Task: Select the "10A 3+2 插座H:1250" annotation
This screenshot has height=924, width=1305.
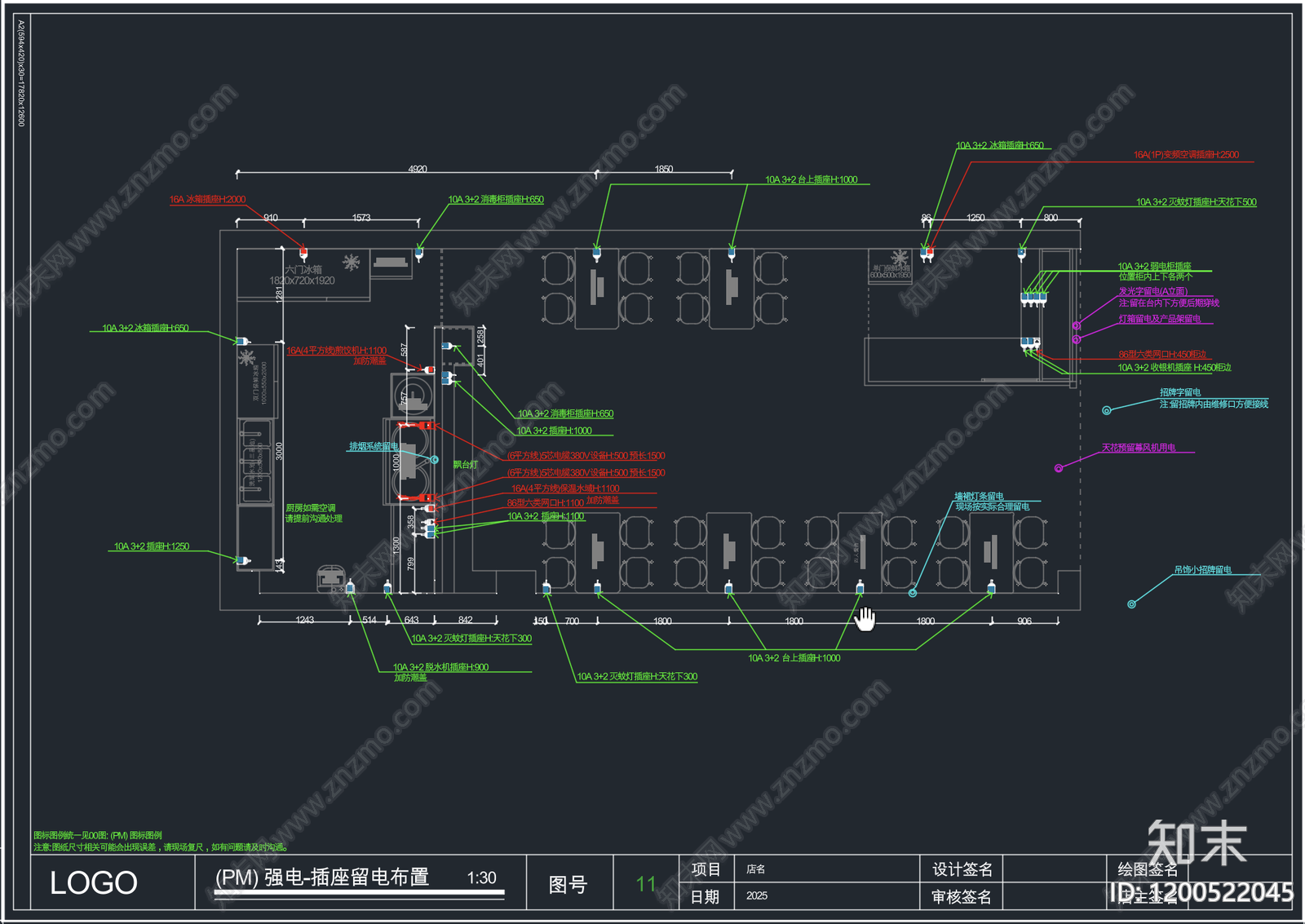Action: coord(152,546)
